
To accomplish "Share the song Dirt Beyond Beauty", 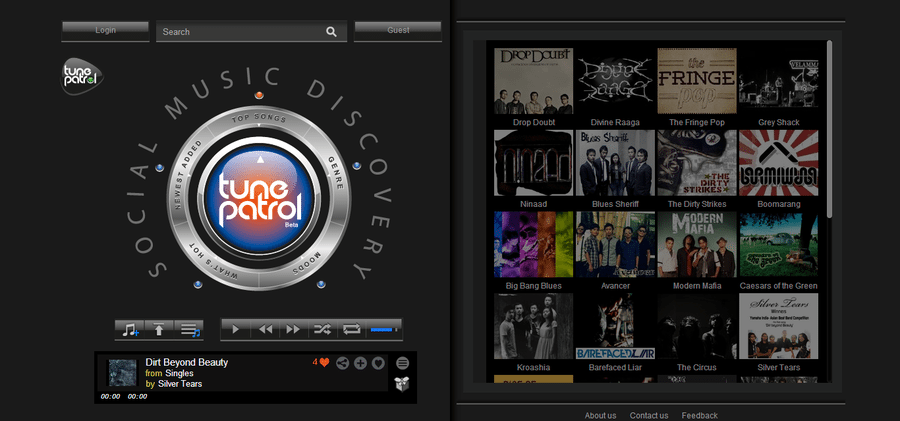I will (x=343, y=363).
